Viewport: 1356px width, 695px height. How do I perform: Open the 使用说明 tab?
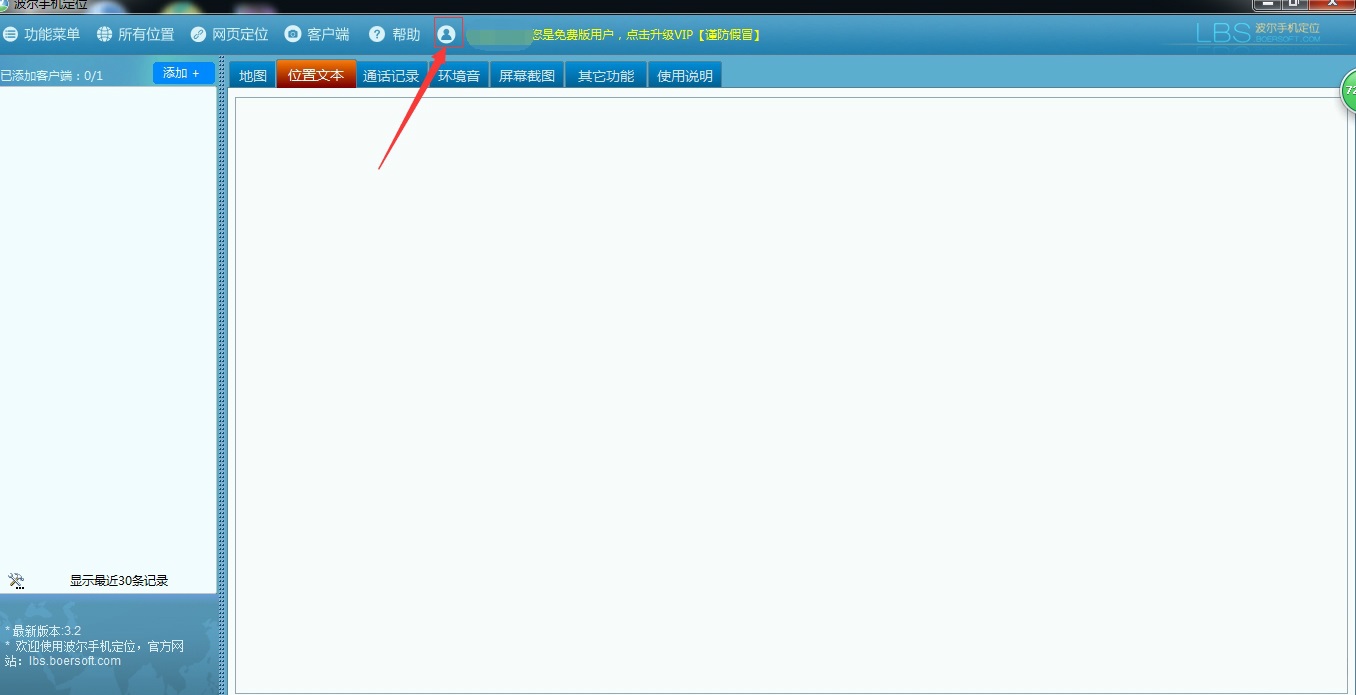[x=685, y=75]
